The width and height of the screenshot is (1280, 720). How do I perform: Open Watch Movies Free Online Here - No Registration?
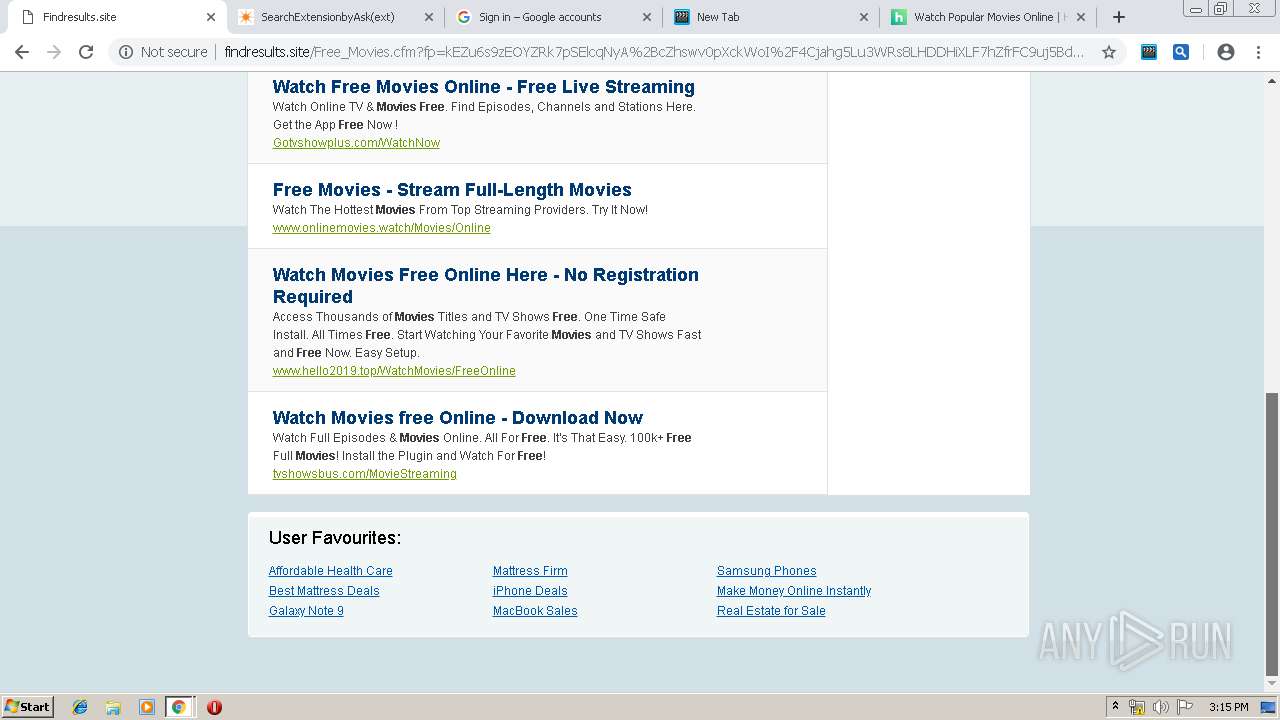[x=485, y=286]
